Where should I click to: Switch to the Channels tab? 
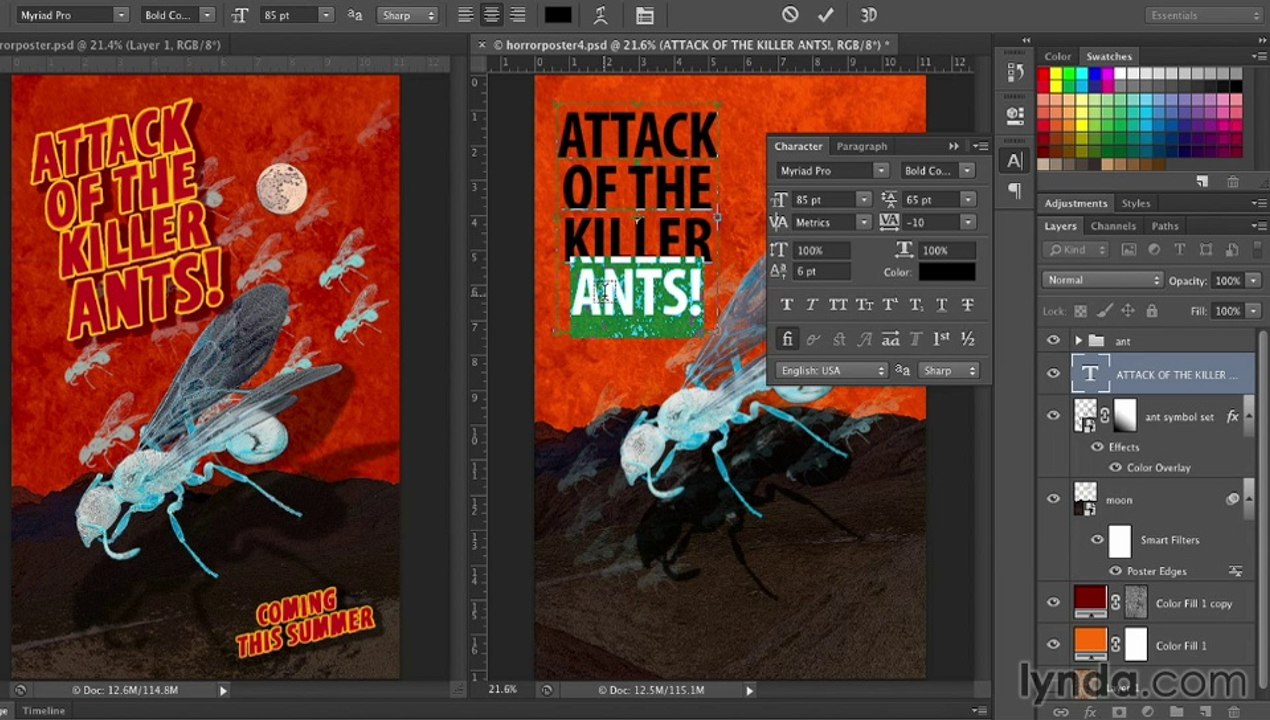pyautogui.click(x=1113, y=226)
